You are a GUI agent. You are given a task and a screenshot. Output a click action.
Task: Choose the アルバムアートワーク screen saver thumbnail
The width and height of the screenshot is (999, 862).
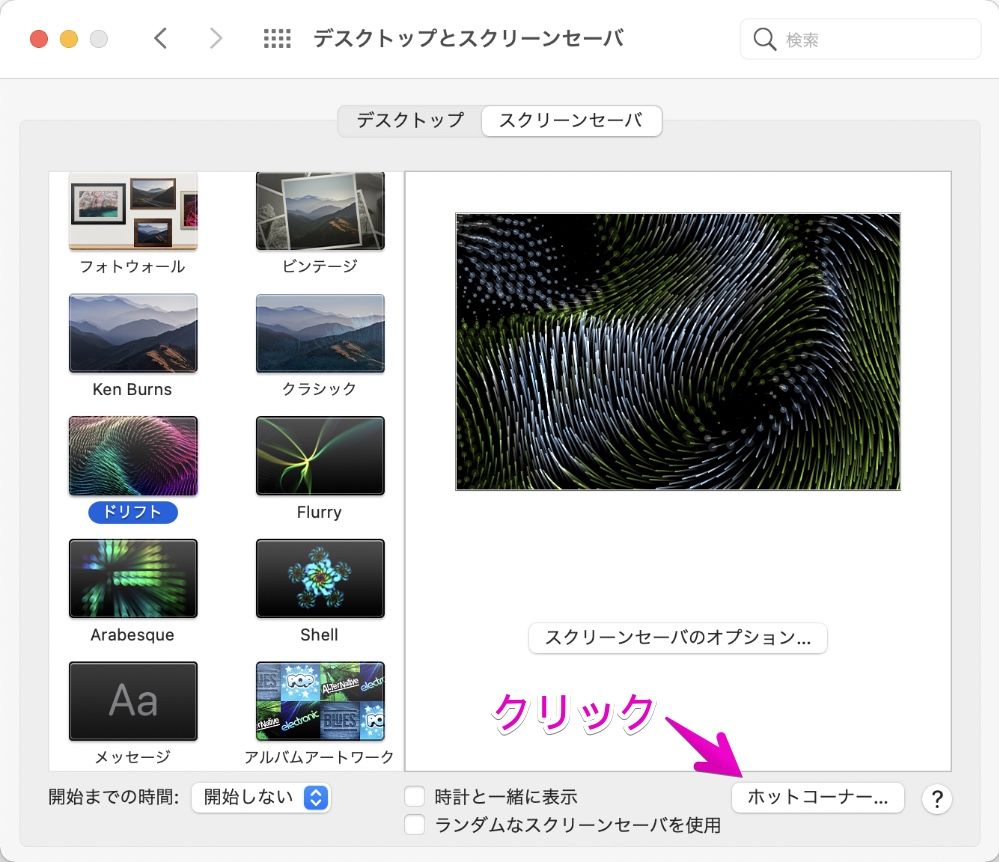[320, 701]
